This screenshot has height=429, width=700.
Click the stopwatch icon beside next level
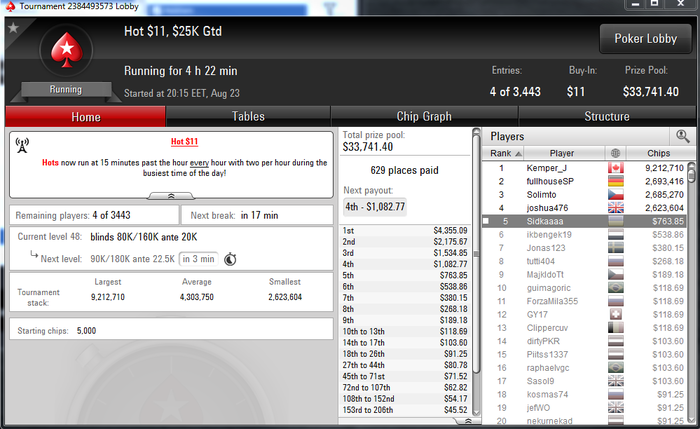coord(230,259)
